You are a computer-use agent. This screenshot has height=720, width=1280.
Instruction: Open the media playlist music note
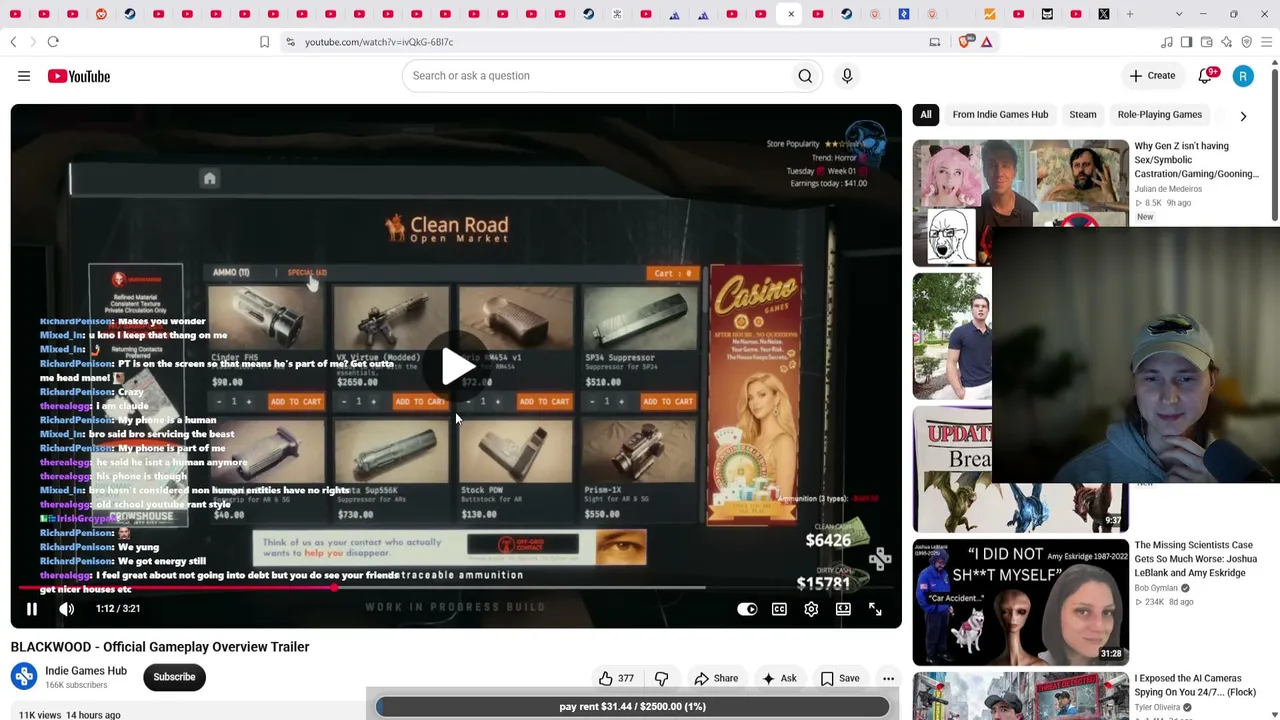1166,42
